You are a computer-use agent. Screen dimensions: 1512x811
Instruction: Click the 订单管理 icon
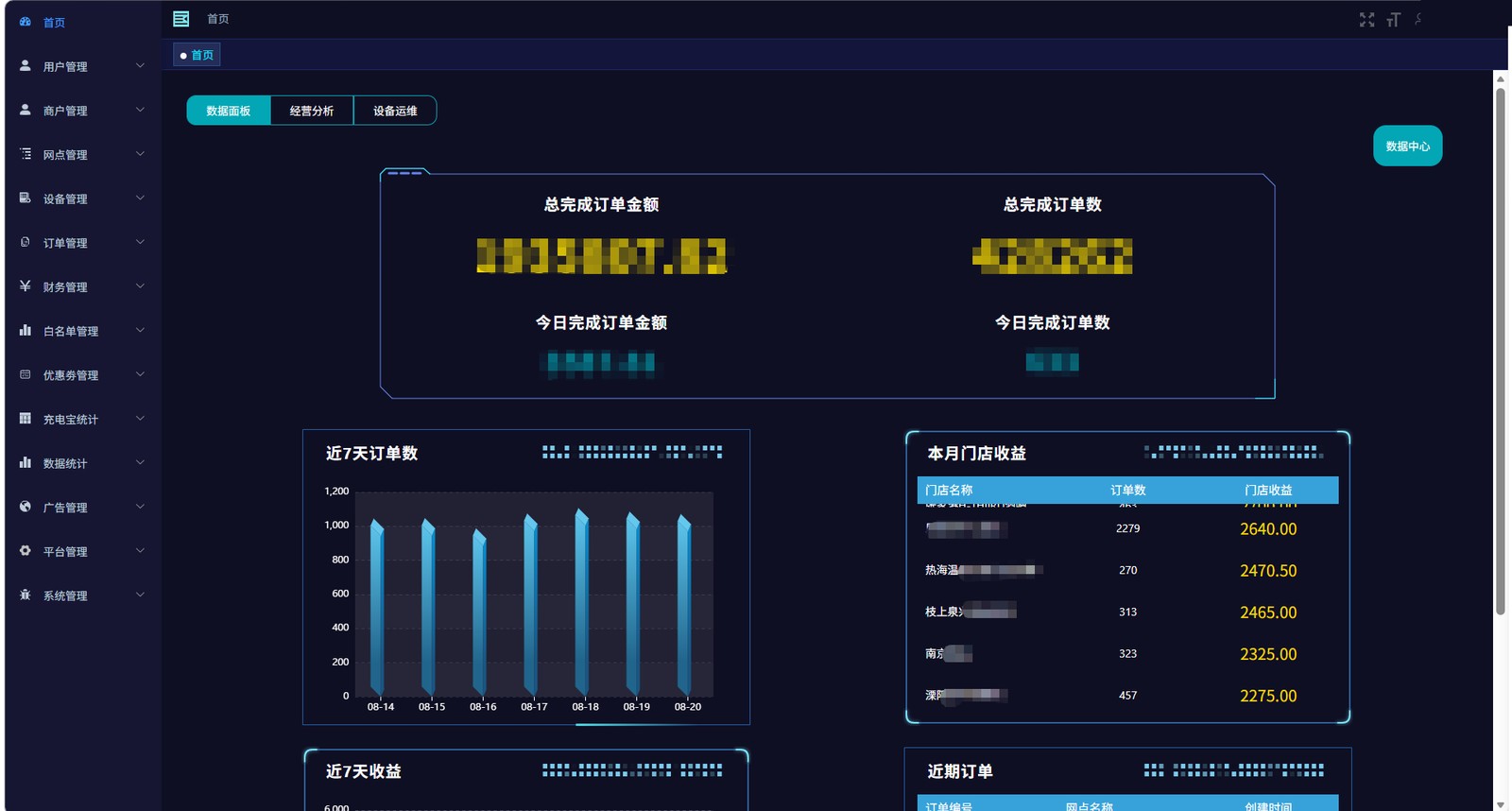point(26,242)
